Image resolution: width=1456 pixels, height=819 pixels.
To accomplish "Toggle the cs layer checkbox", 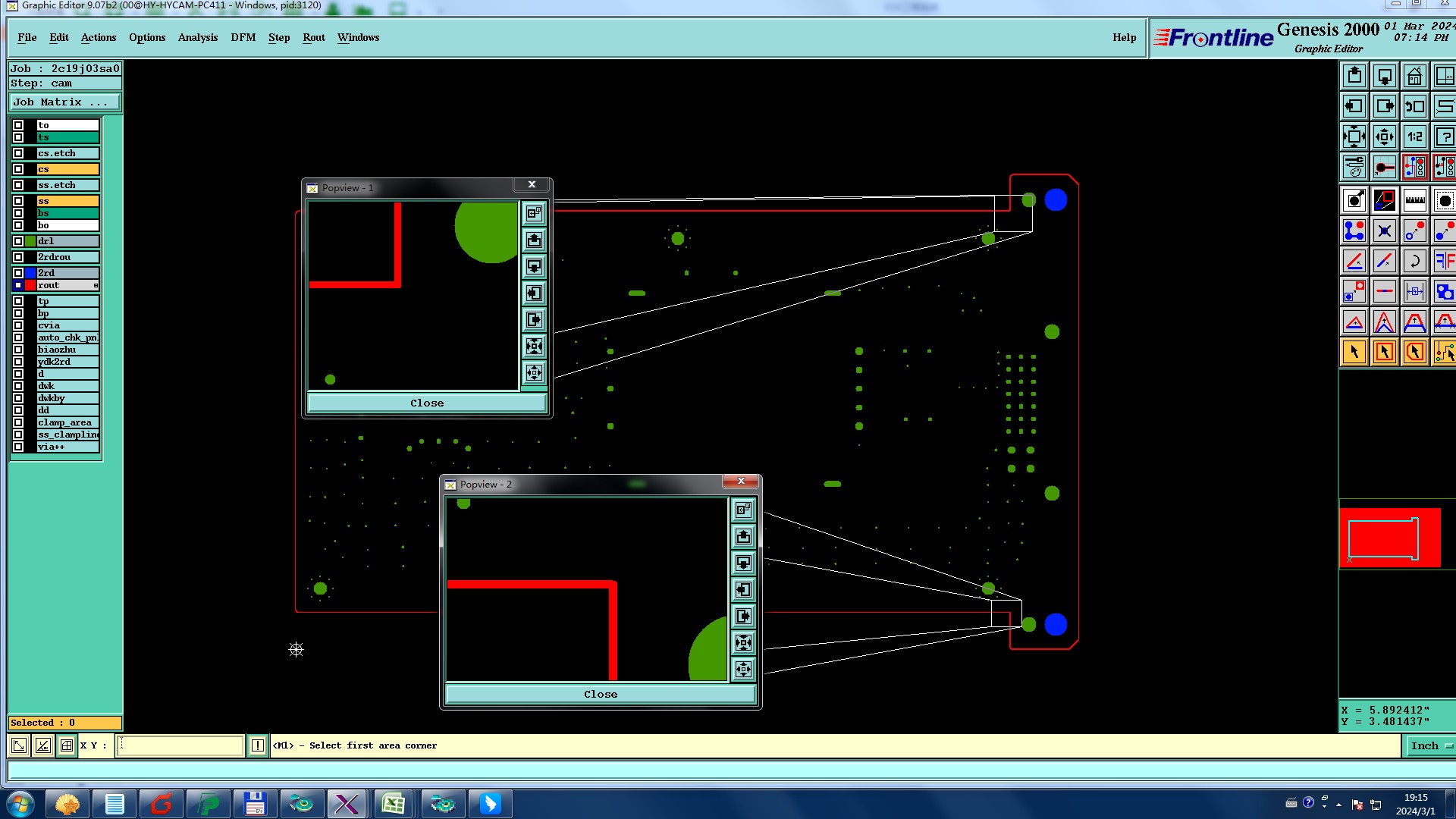I will click(18, 169).
